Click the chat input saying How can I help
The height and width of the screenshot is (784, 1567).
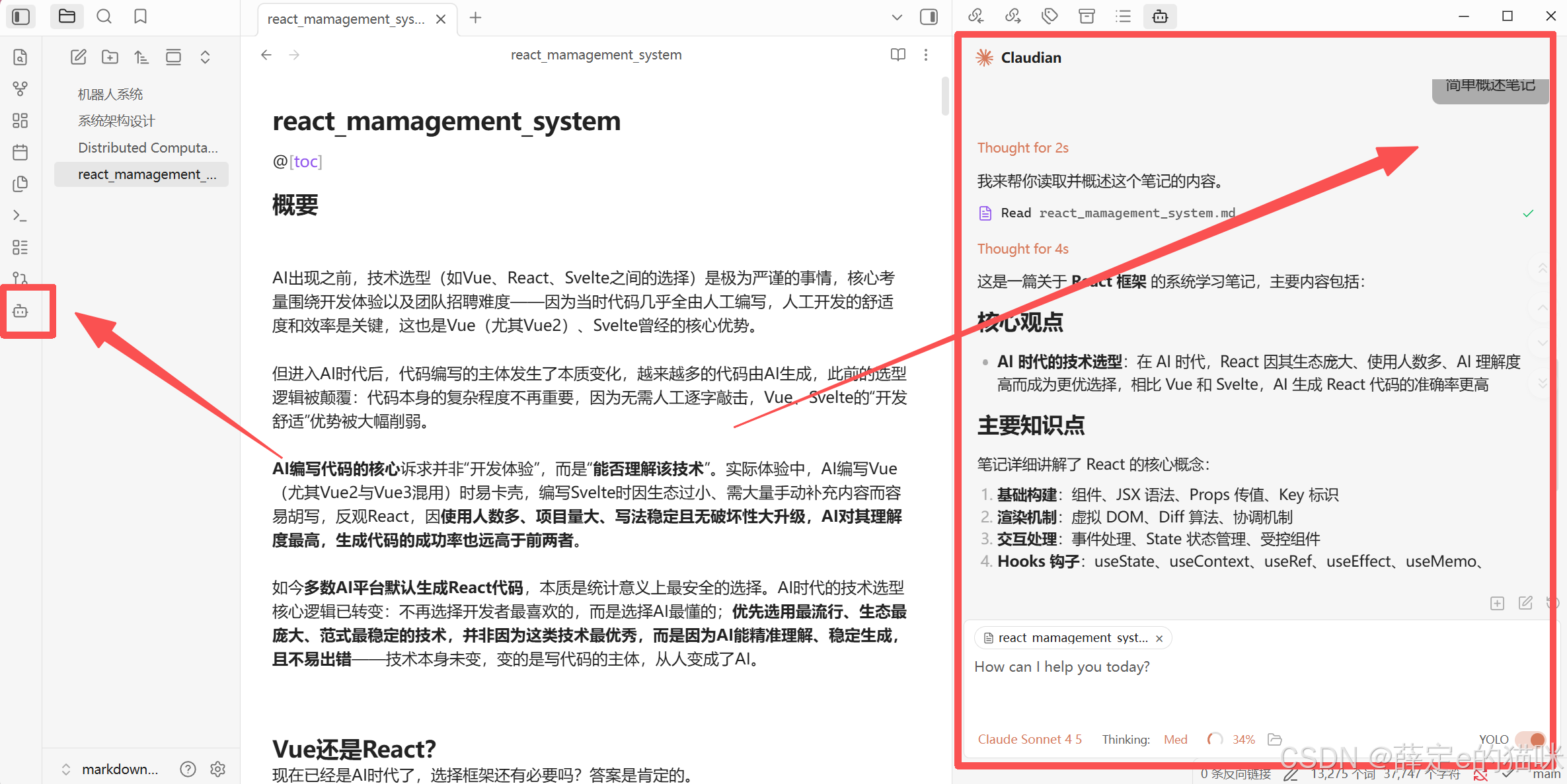(1061, 666)
